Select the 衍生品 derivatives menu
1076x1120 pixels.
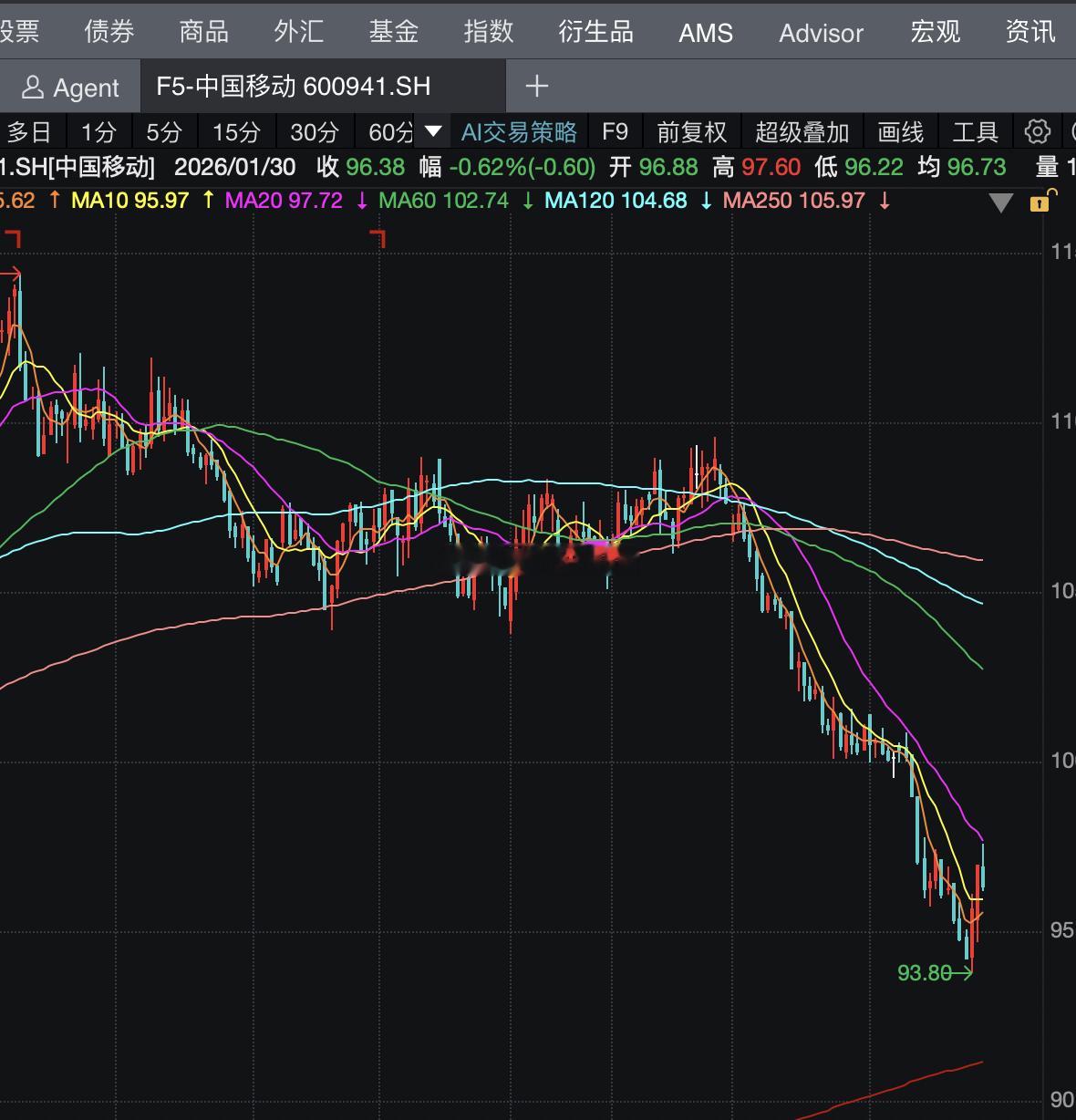pos(595,31)
